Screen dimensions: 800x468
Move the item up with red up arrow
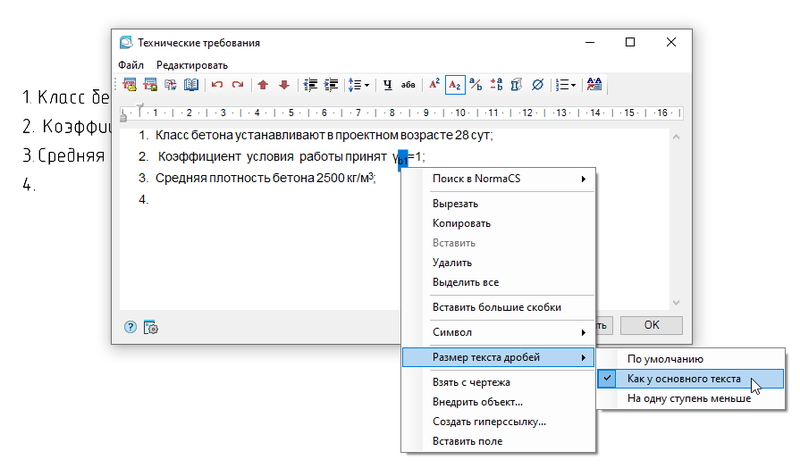point(263,85)
